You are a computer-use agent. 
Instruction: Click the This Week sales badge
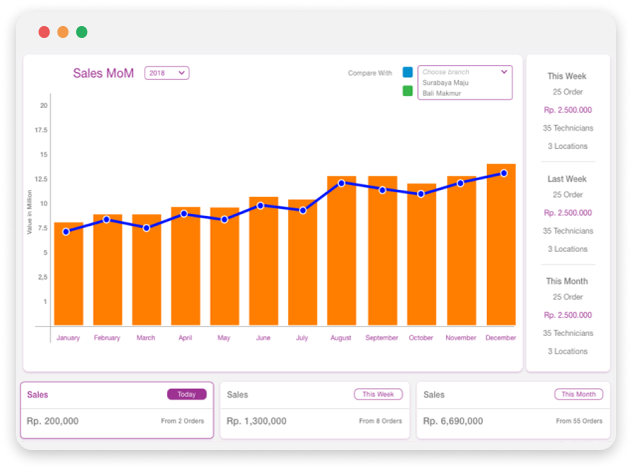[383, 394]
